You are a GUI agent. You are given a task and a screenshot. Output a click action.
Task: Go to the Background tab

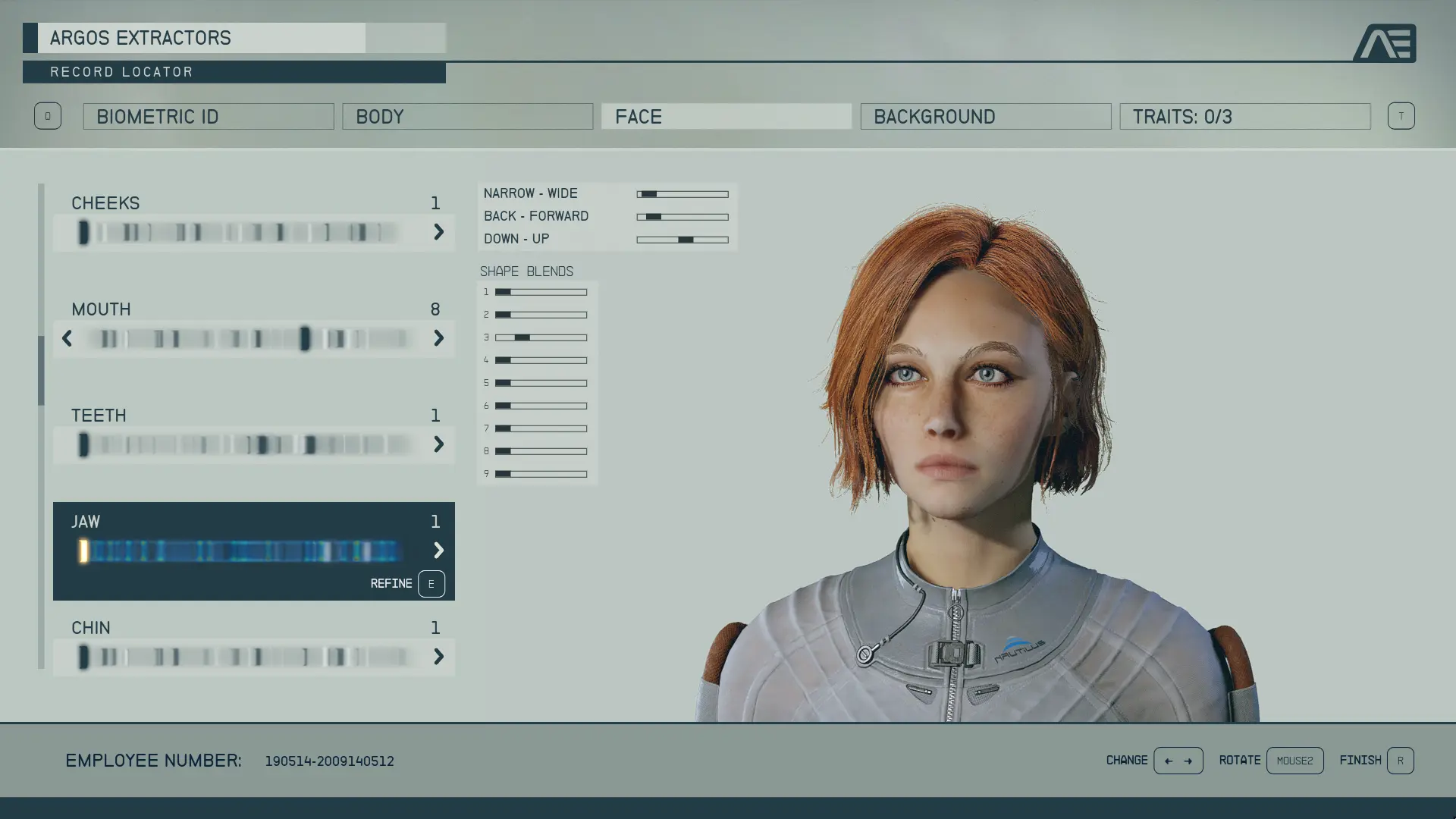click(x=985, y=116)
